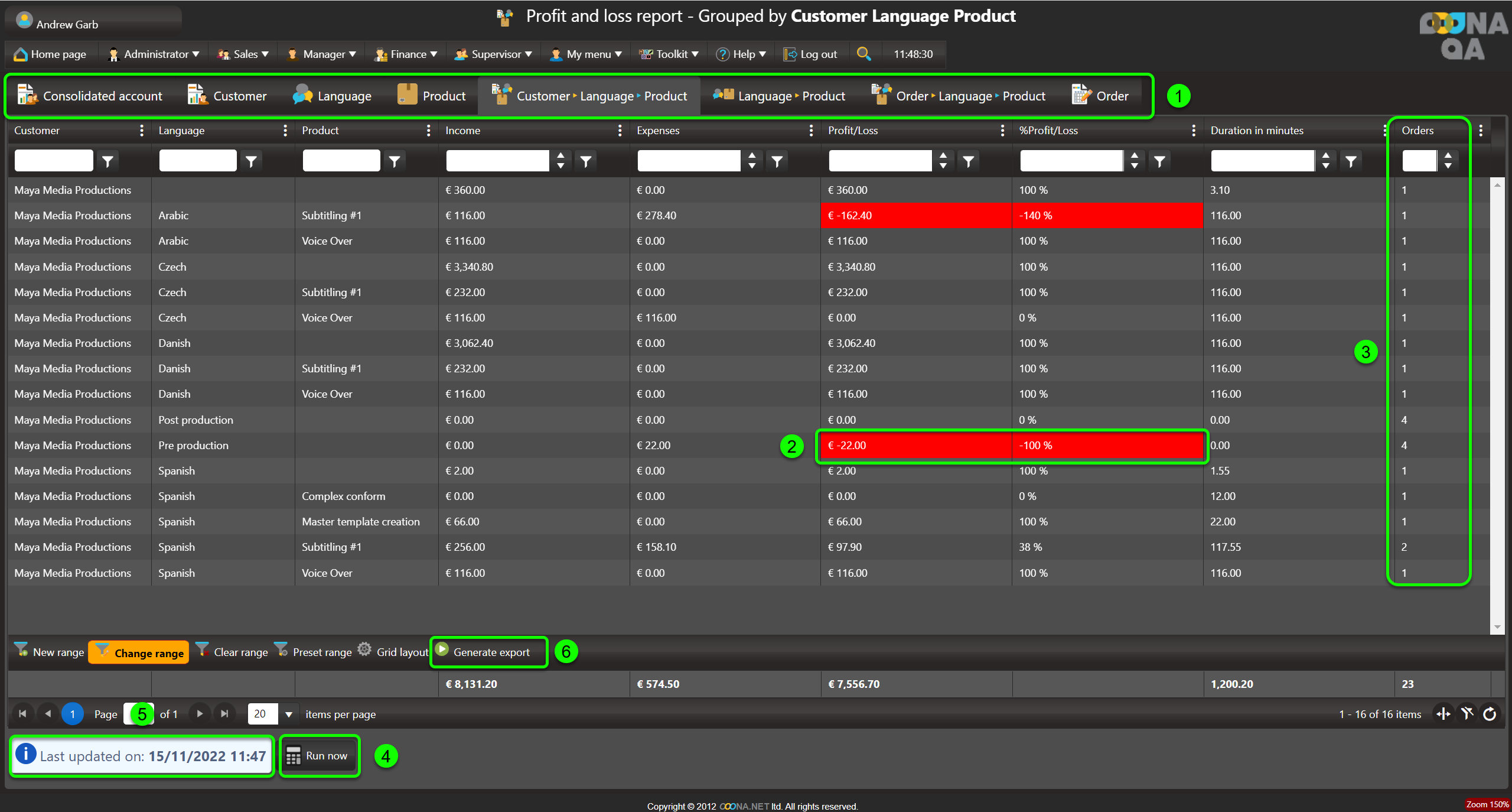This screenshot has width=1512, height=812.
Task: Open the items per page dropdown
Action: (289, 714)
